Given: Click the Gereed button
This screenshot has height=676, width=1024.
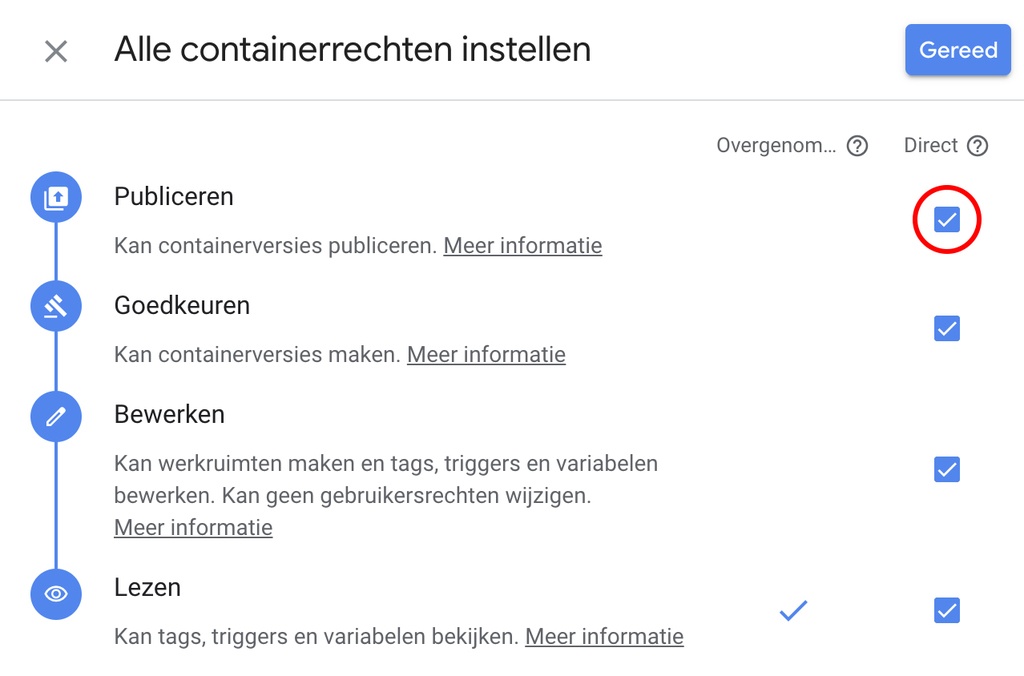Looking at the screenshot, I should (x=957, y=50).
